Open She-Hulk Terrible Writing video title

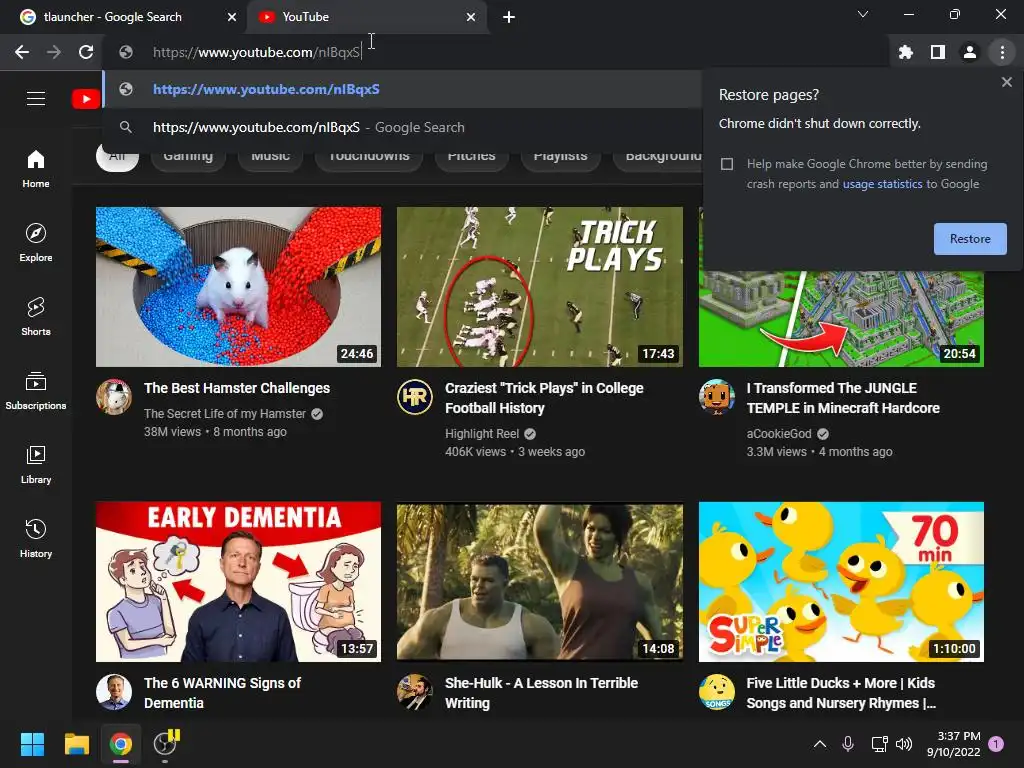click(x=541, y=693)
